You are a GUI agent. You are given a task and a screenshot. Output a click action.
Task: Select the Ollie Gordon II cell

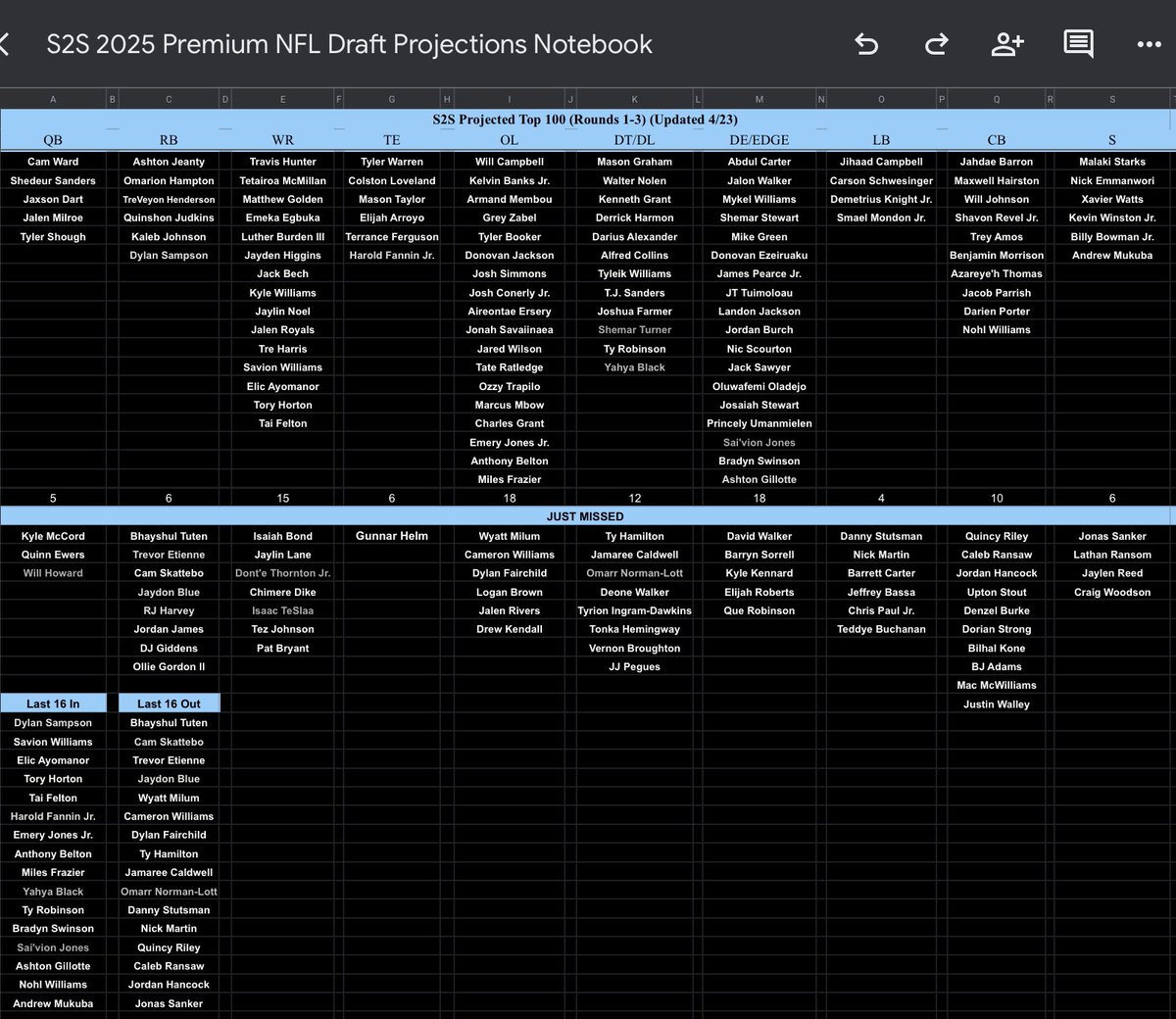(x=169, y=666)
